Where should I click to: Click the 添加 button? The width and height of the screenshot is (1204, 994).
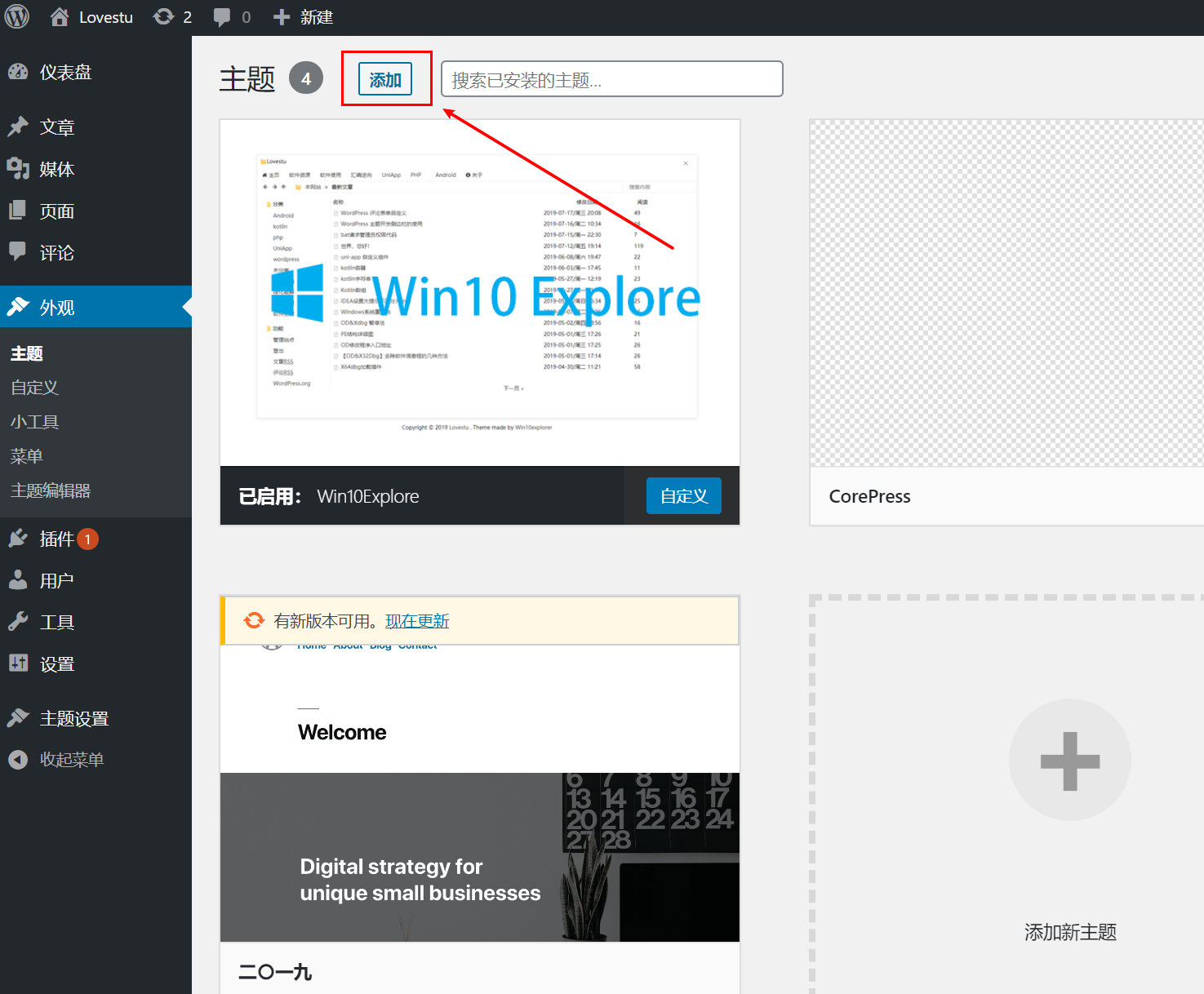(x=385, y=79)
